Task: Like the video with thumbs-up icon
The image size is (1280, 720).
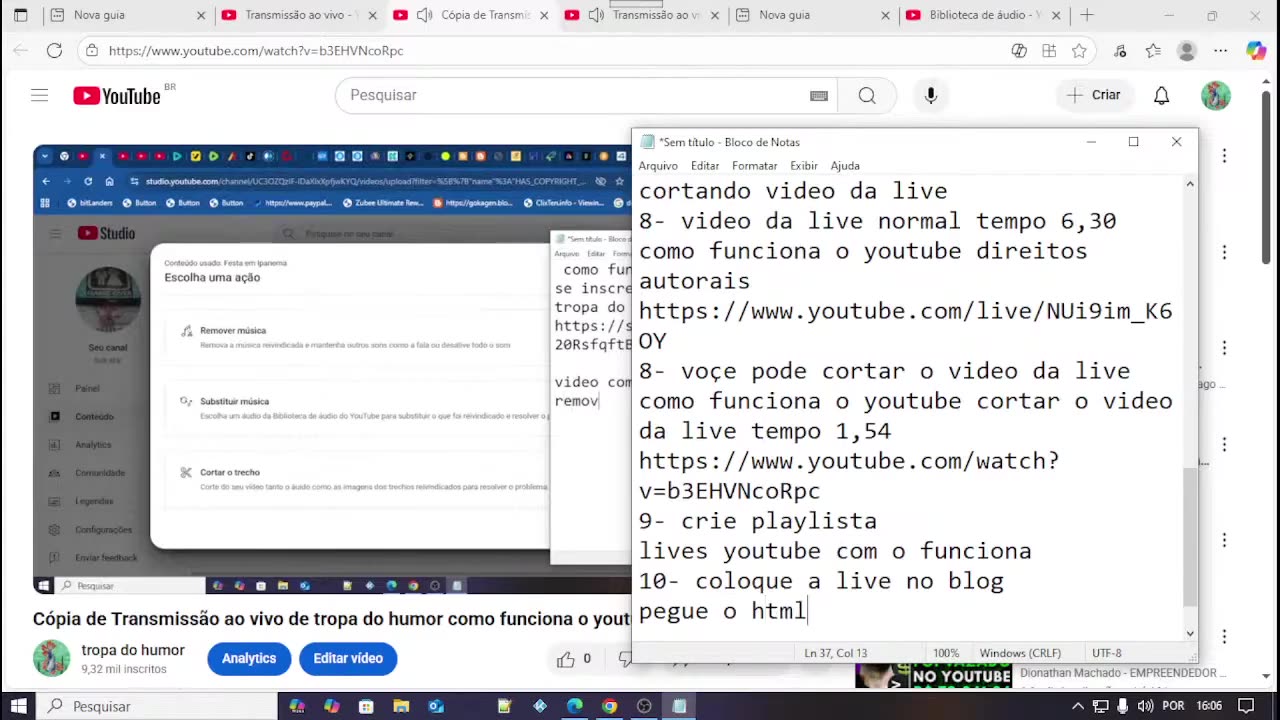Action: [566, 659]
